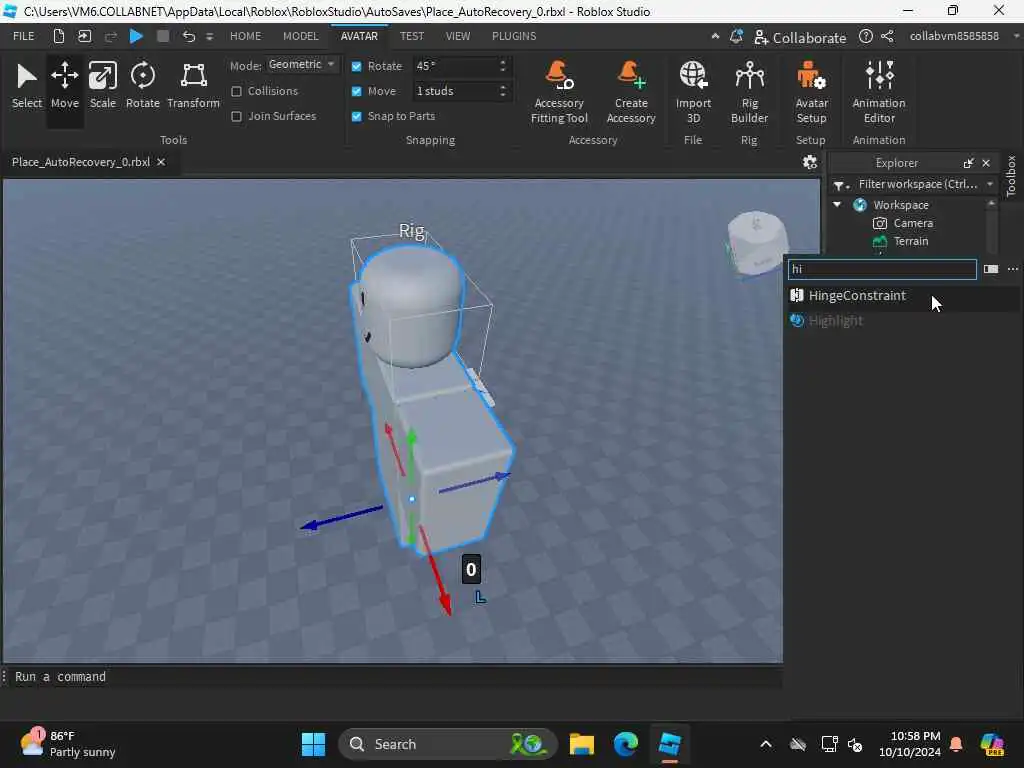Launch Microsoft Edge from taskbar
The image size is (1024, 768).
(626, 744)
